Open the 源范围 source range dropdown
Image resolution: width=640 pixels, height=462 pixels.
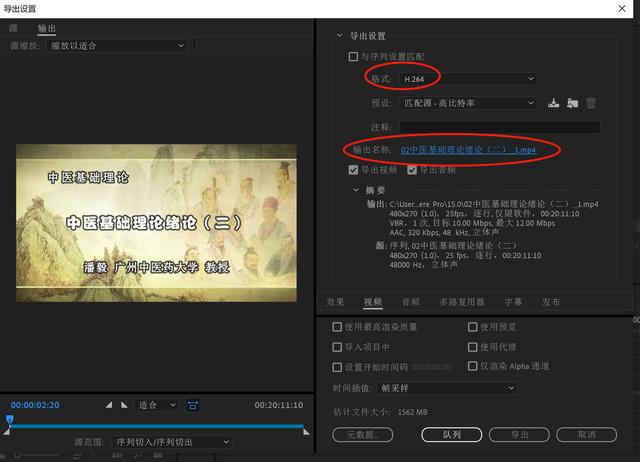click(171, 442)
